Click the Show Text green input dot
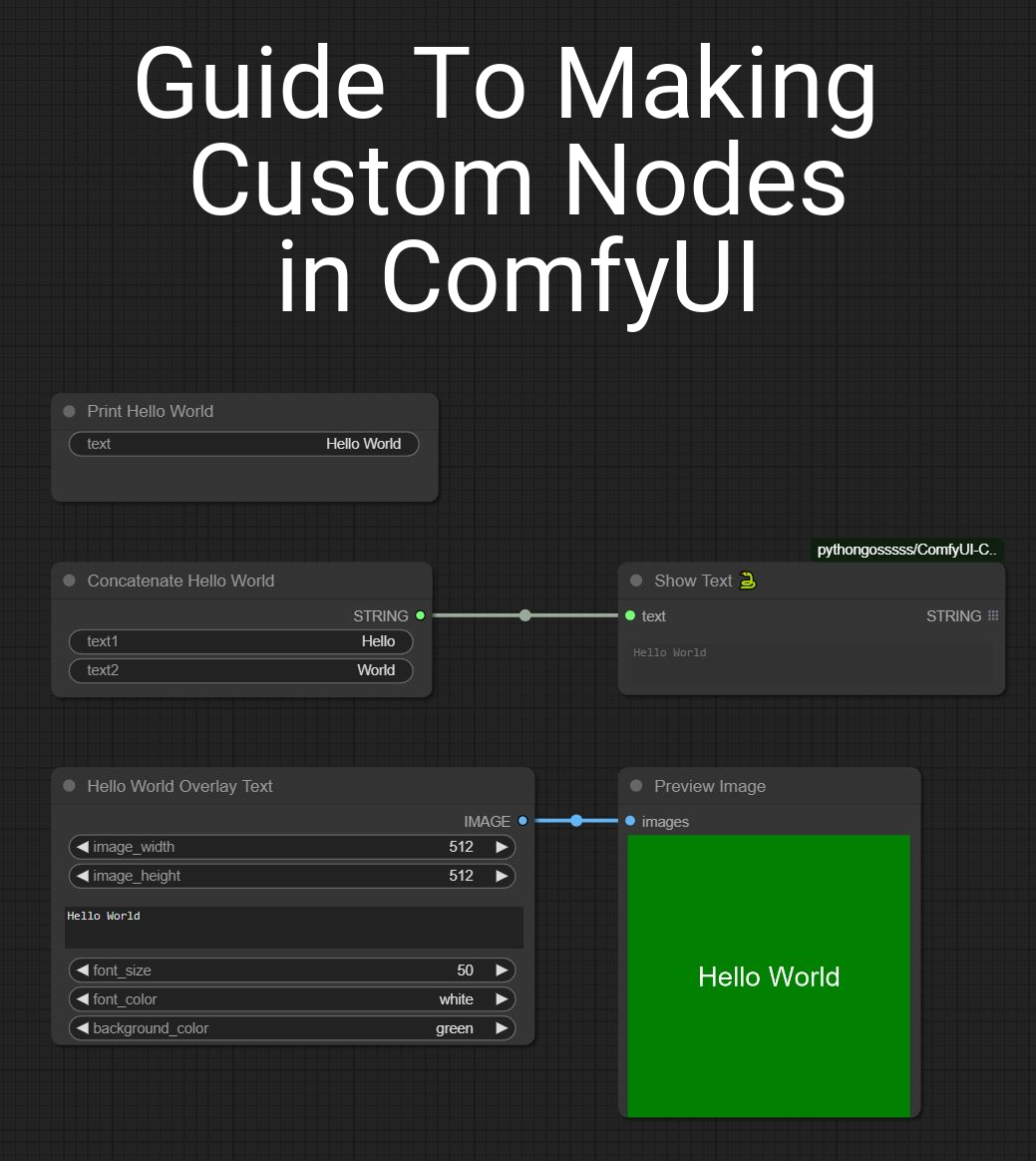The height and width of the screenshot is (1161, 1036). point(630,615)
